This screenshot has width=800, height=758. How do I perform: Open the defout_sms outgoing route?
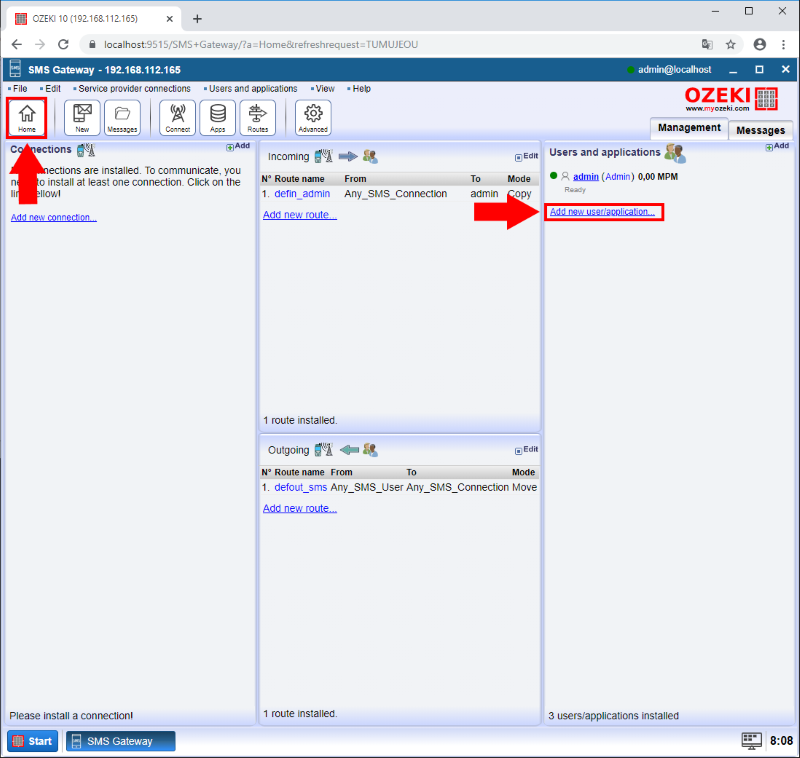[301, 487]
